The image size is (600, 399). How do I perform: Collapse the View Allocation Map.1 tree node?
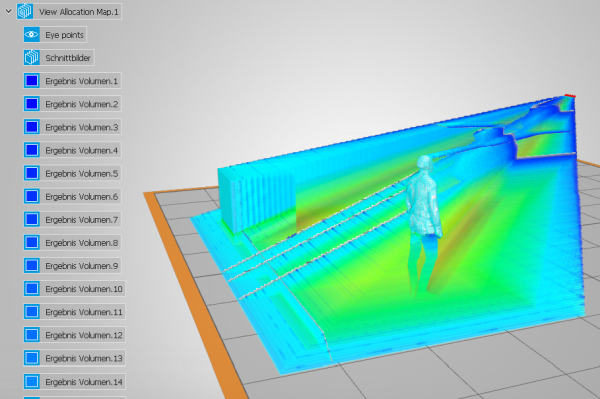(x=8, y=11)
